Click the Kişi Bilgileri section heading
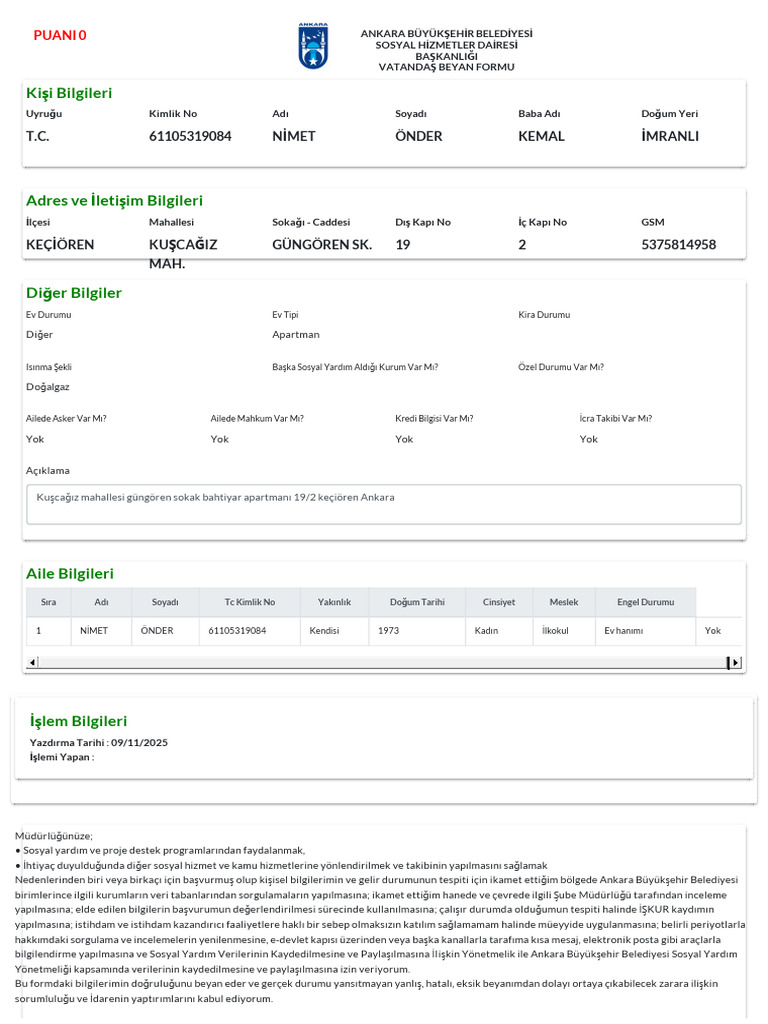The width and height of the screenshot is (768, 1024). 69,93
